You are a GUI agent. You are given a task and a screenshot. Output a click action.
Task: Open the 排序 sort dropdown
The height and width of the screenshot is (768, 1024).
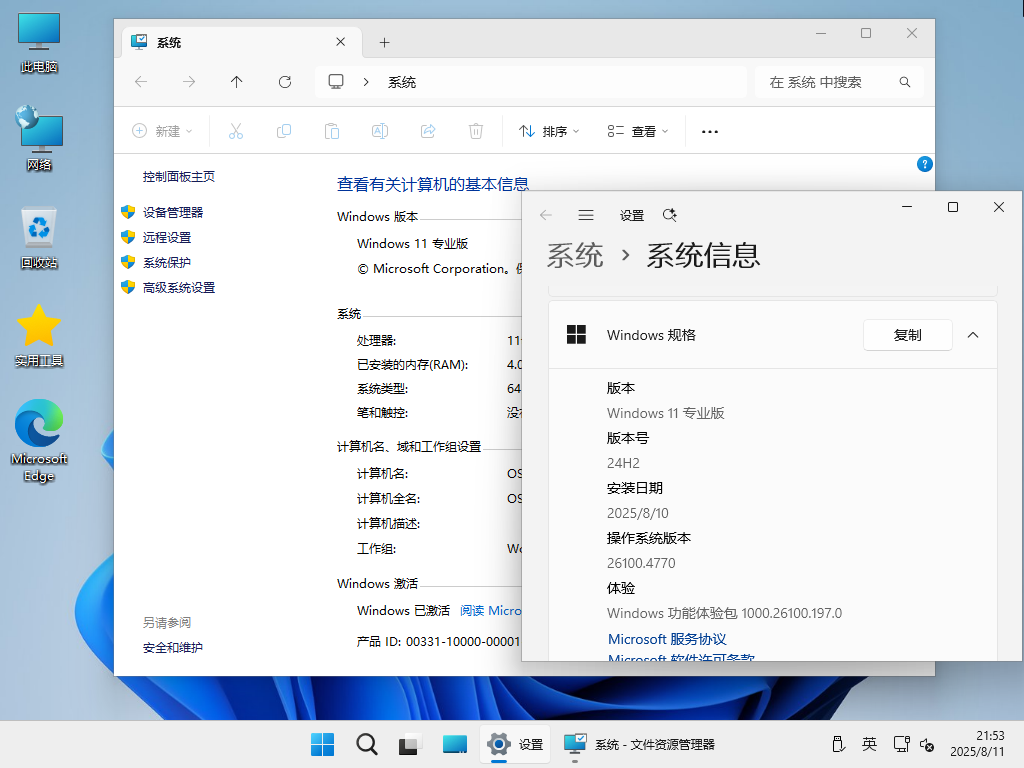pyautogui.click(x=549, y=131)
